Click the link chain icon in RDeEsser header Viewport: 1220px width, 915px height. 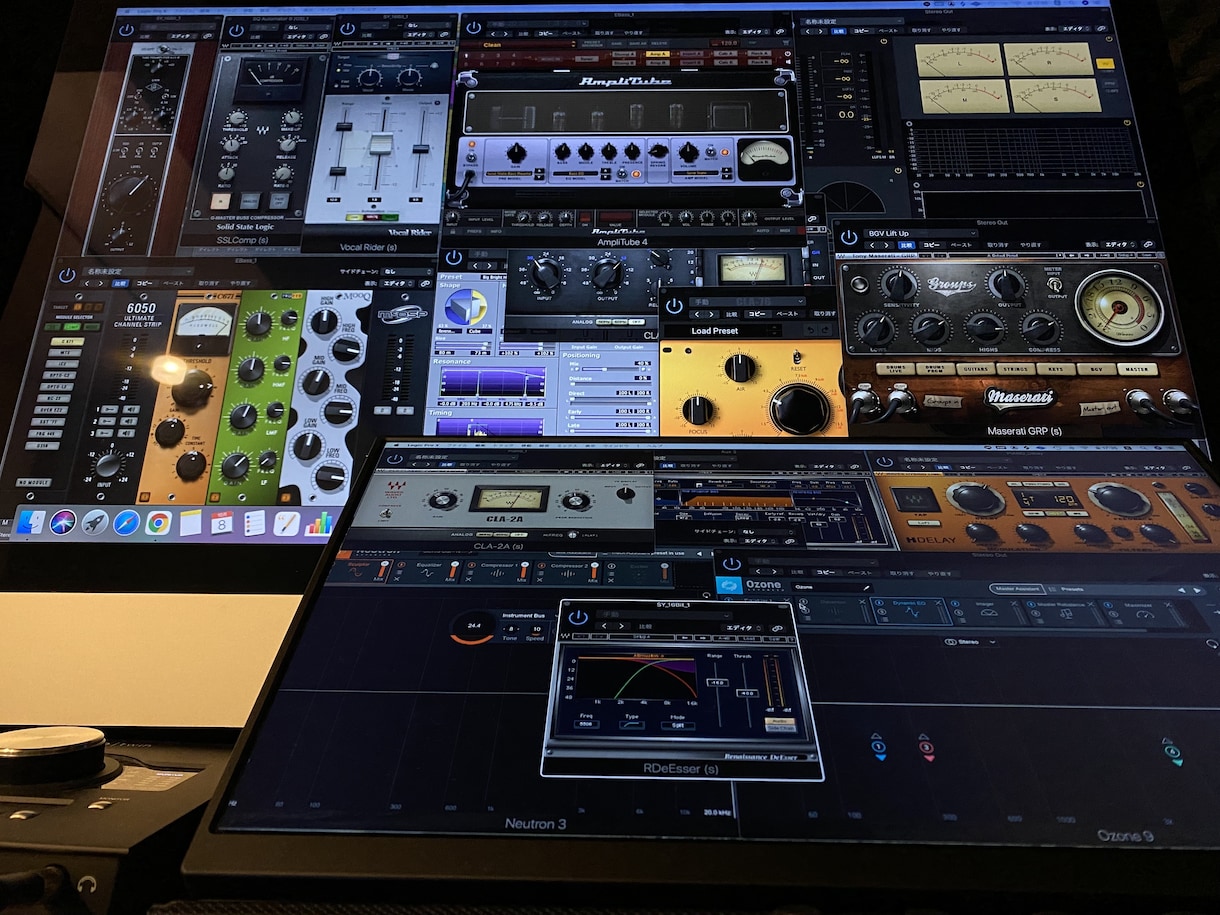pos(777,628)
